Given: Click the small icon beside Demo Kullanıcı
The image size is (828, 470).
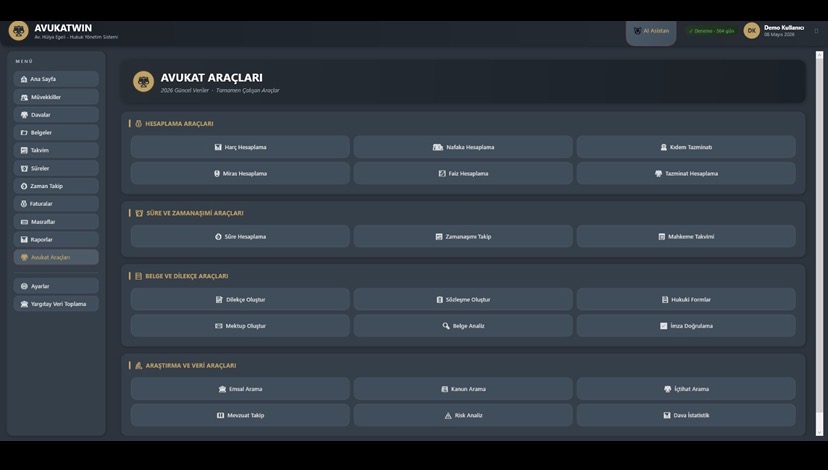Looking at the screenshot, I should (816, 31).
